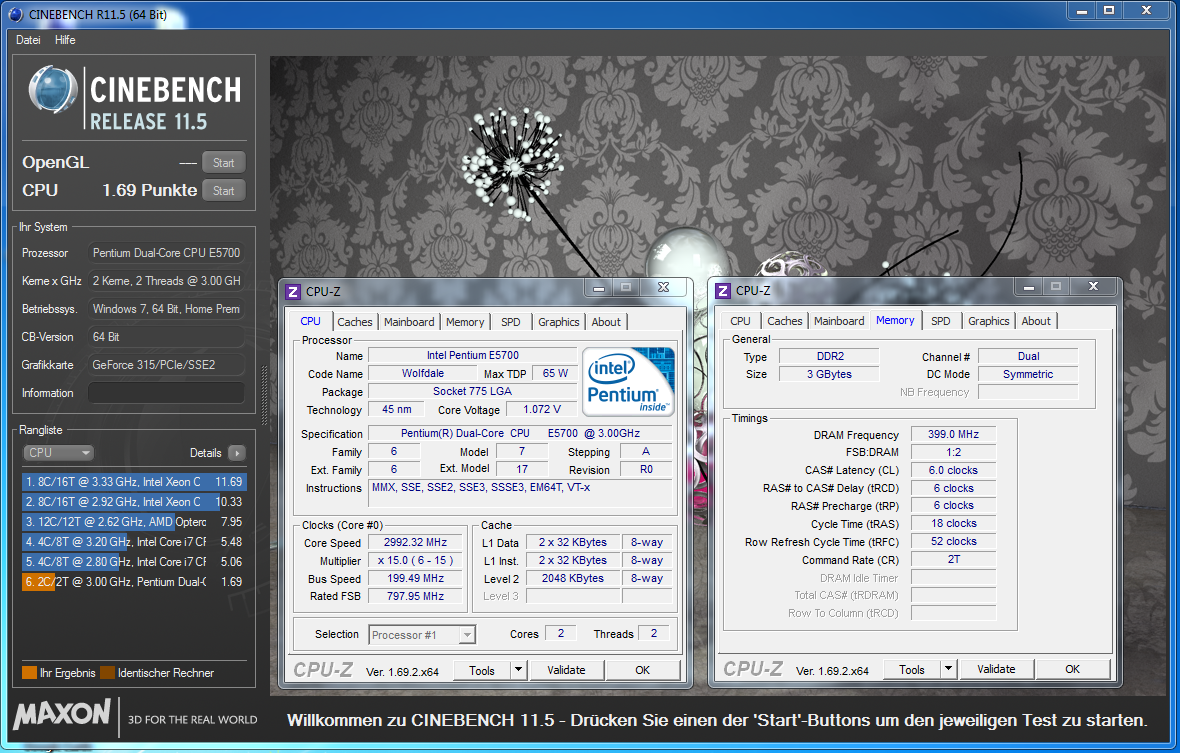Image resolution: width=1180 pixels, height=753 pixels.
Task: Switch to Memory tab in left CPU-Z window
Action: [465, 322]
